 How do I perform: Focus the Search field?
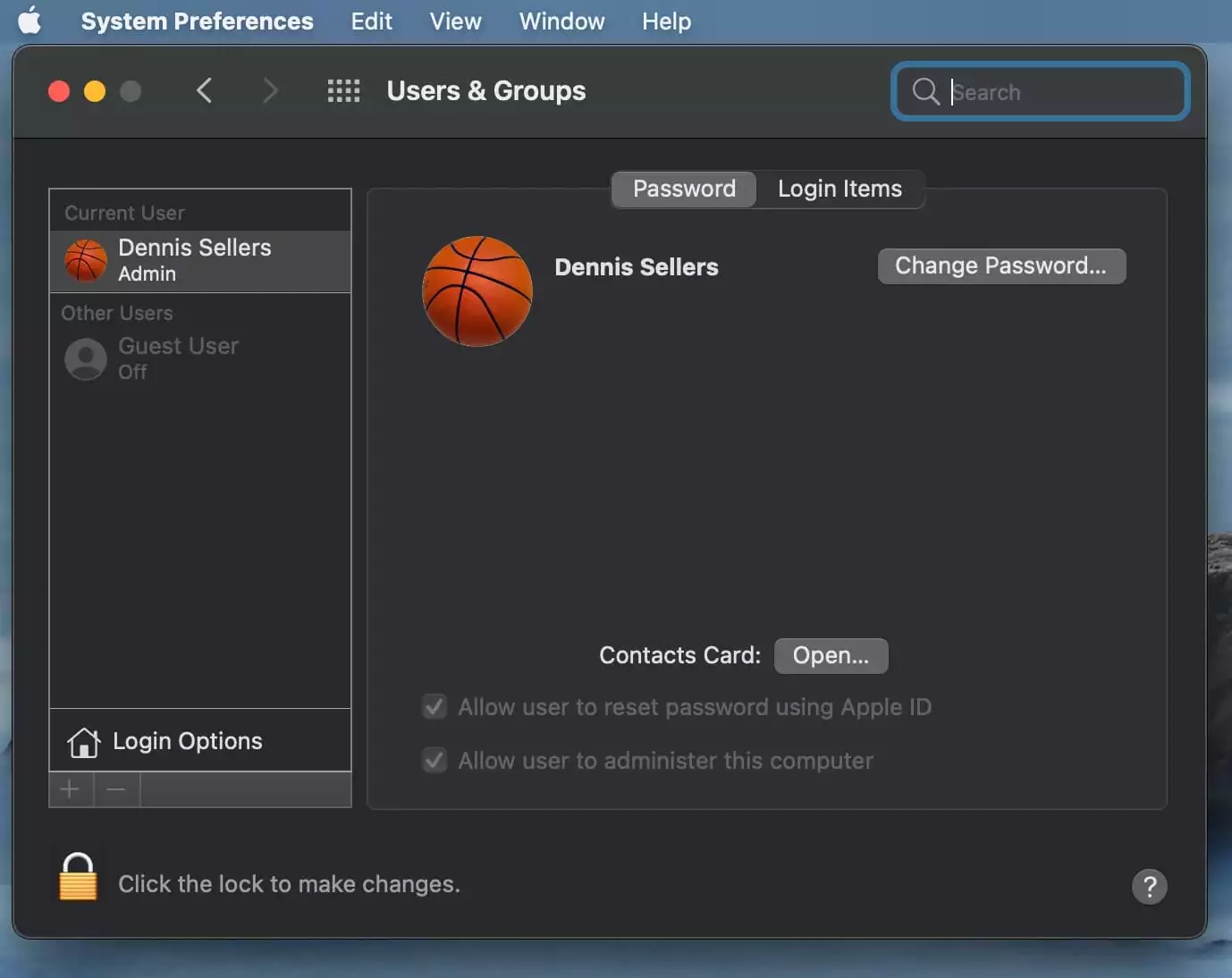click(x=1041, y=91)
